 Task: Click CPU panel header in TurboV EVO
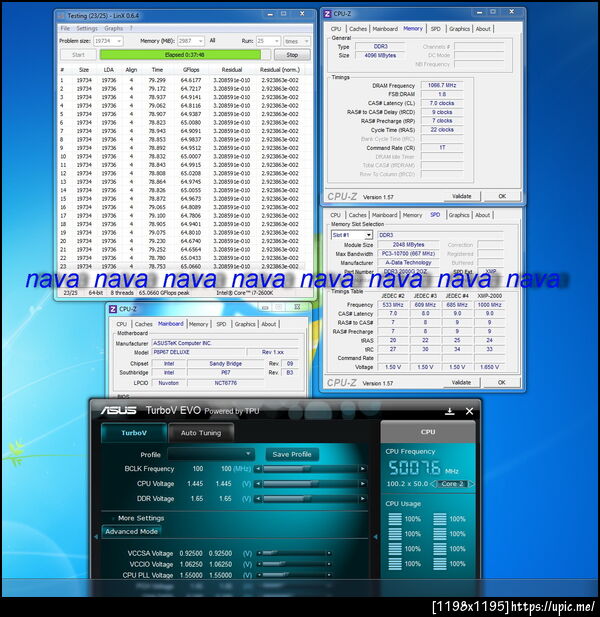click(428, 432)
